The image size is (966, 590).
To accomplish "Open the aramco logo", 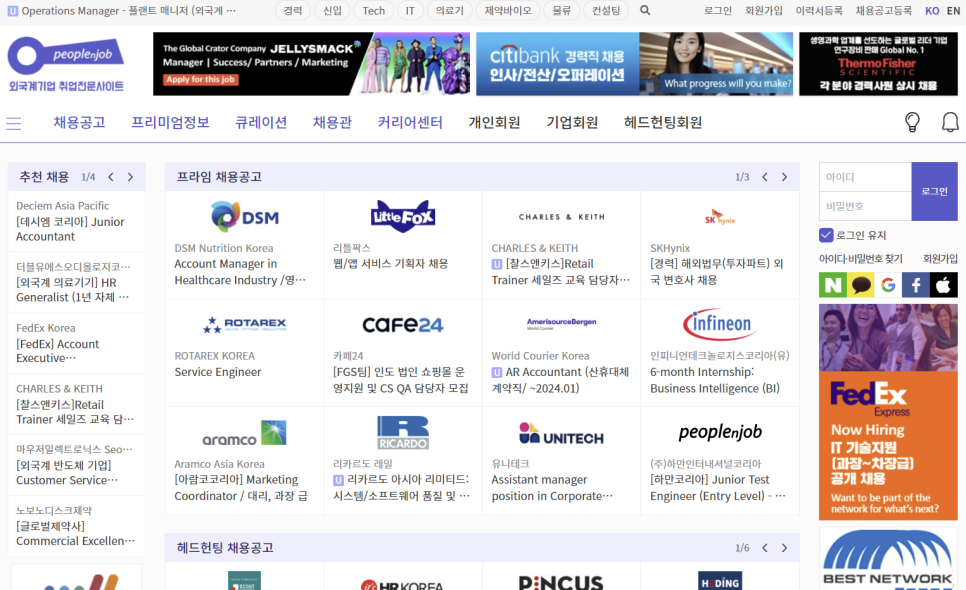I will point(245,433).
